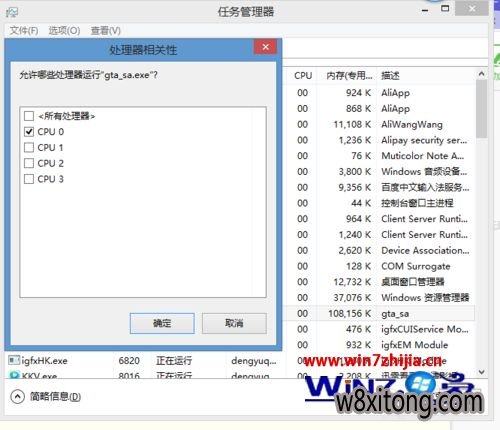Click the igfxHK.exe process icon
The height and width of the screenshot is (430, 500).
(x=14, y=360)
